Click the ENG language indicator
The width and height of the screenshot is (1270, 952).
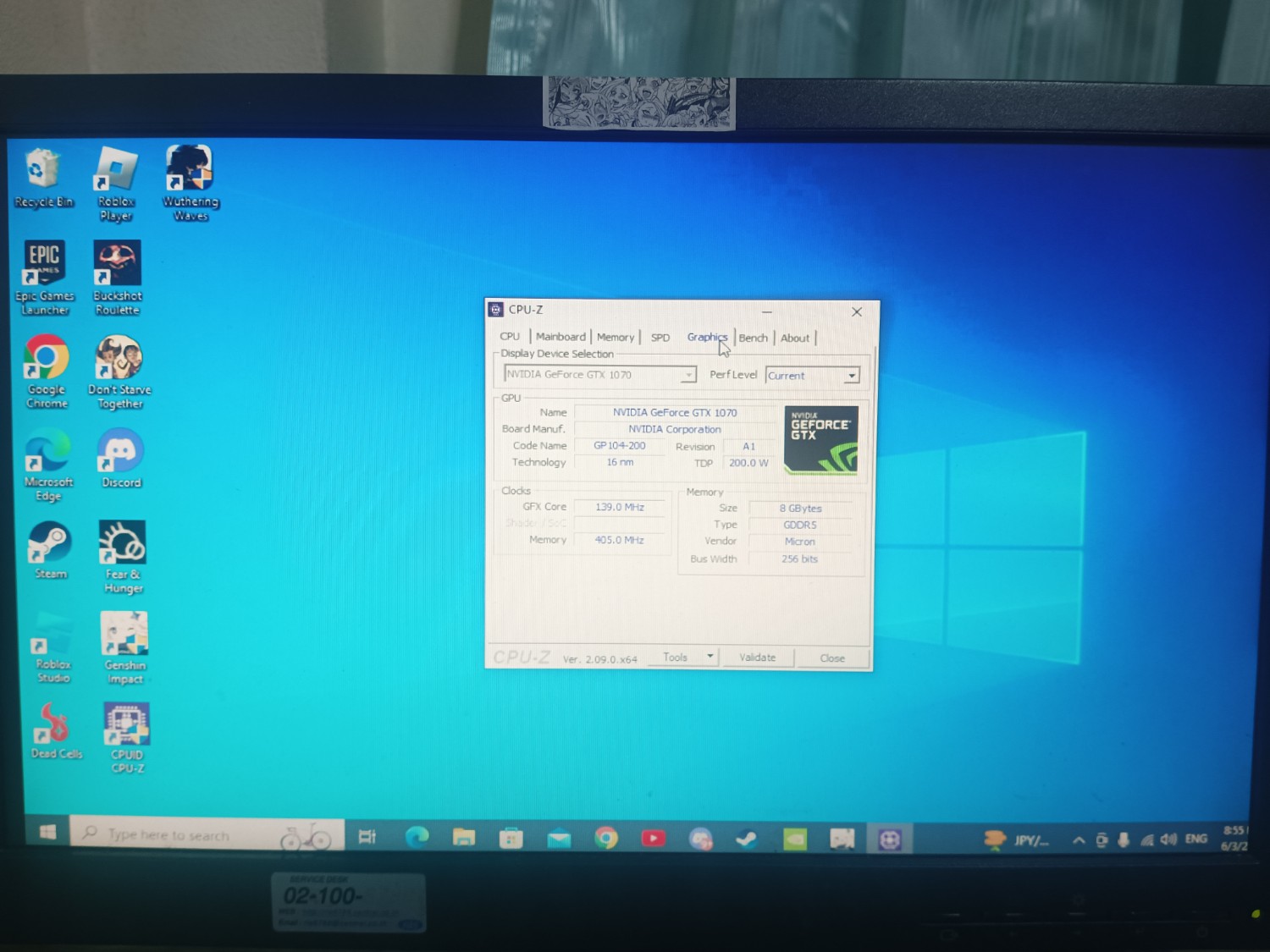1196,839
